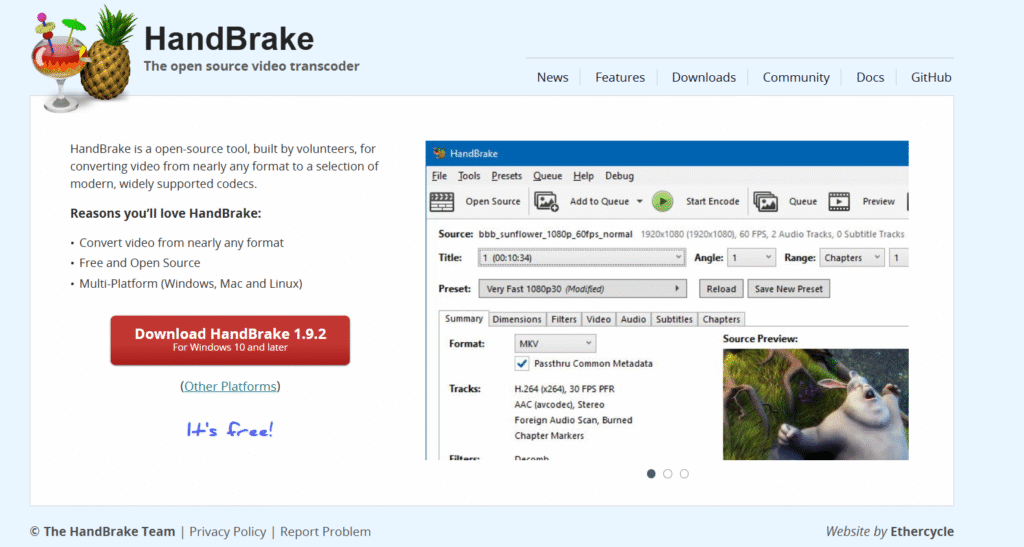Switch to the Subtitles tab
1024x547 pixels.
(674, 319)
